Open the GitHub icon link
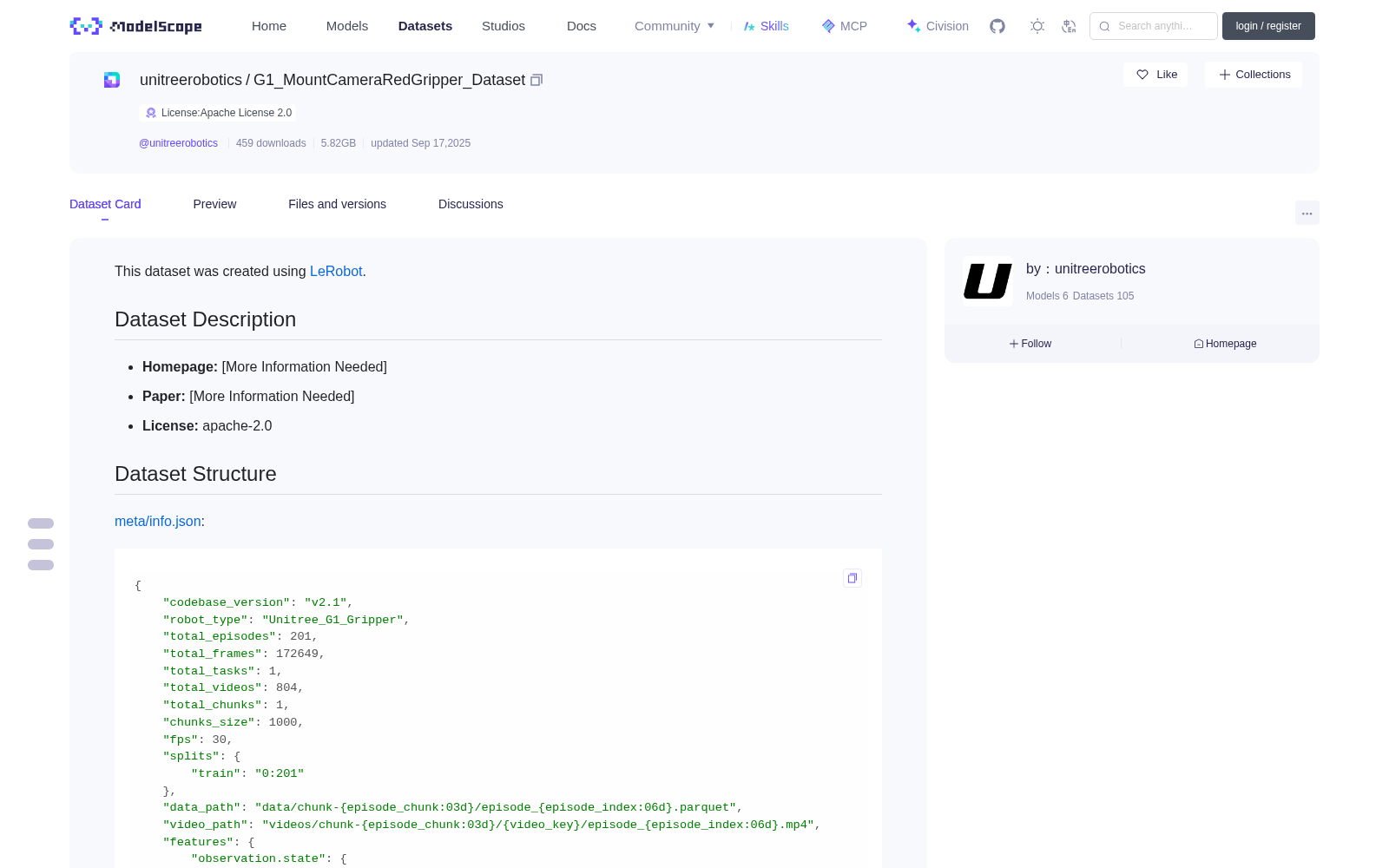1389x868 pixels. [997, 26]
